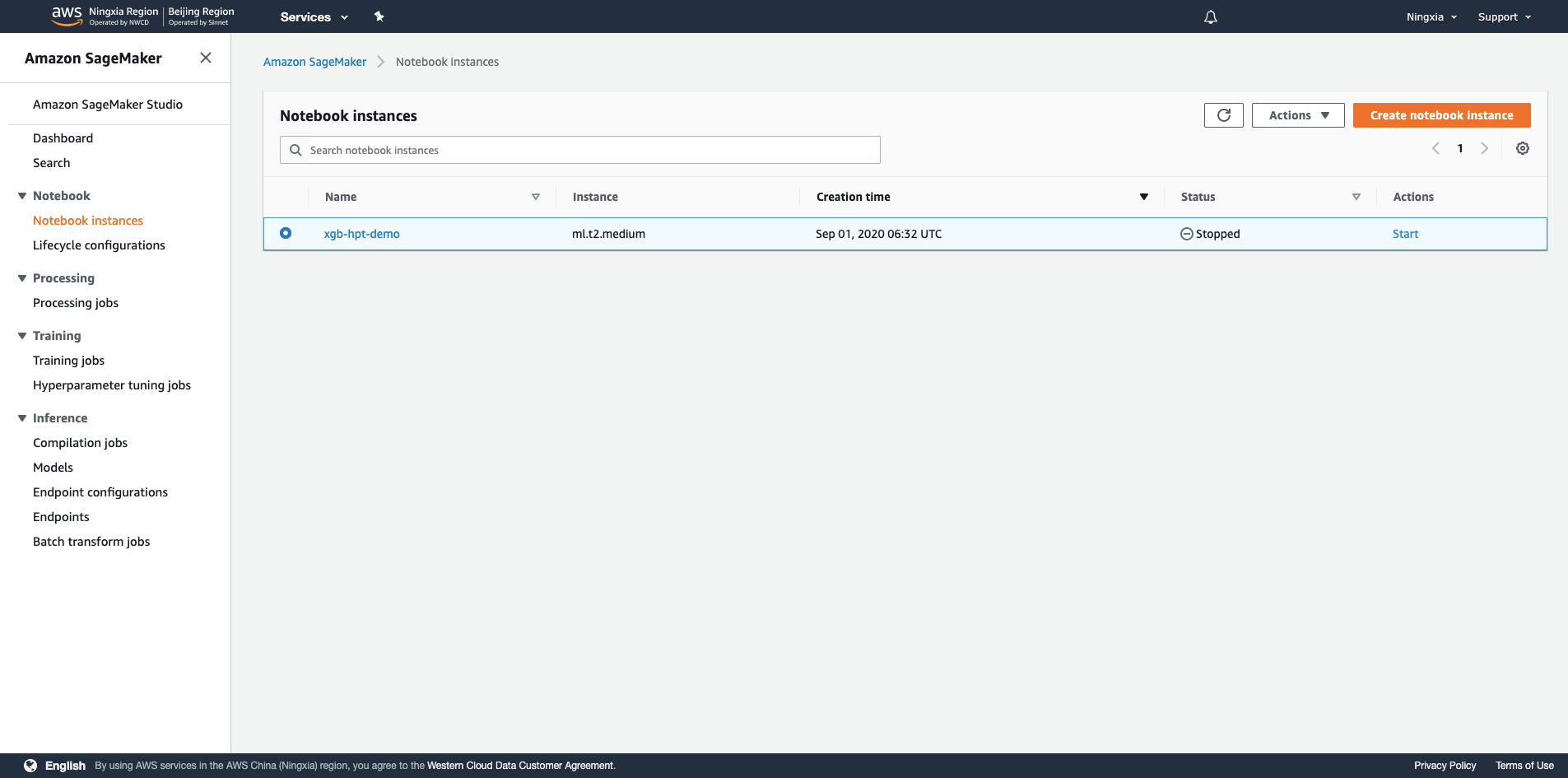The height and width of the screenshot is (778, 1568).
Task: Click the language globe icon in footer
Action: [30, 766]
